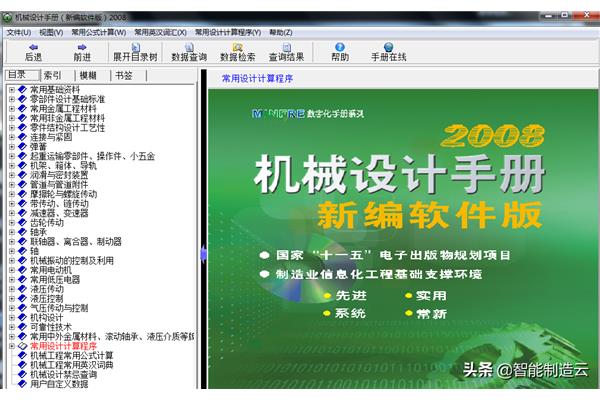Image resolution: width=600 pixels, height=400 pixels.
Task: Open the 常用设计计算程序(Y) menu
Action: [x=228, y=33]
